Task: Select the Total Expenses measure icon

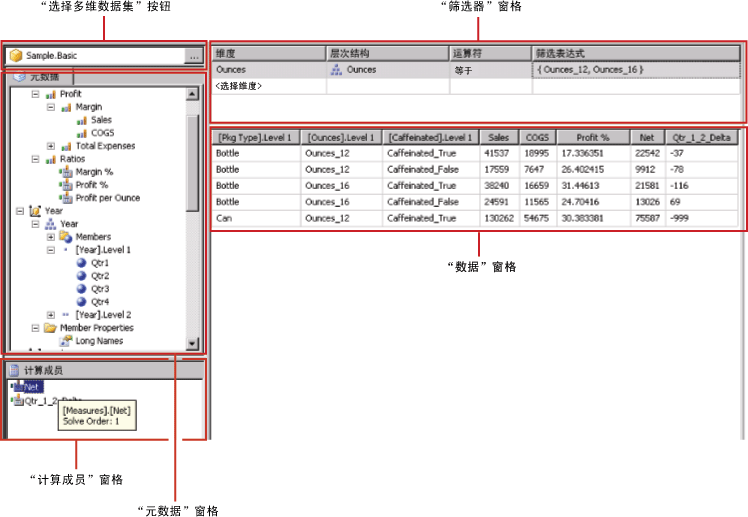Action: click(66, 146)
